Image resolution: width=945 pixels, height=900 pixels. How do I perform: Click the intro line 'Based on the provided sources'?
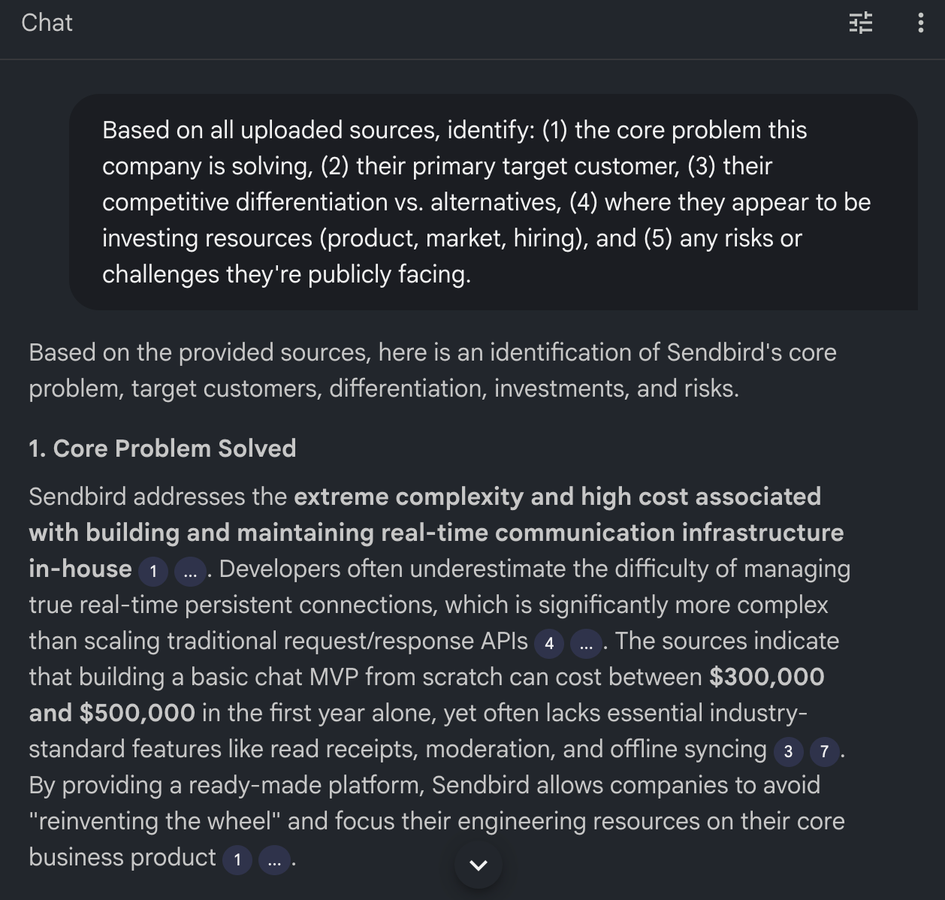(x=199, y=353)
